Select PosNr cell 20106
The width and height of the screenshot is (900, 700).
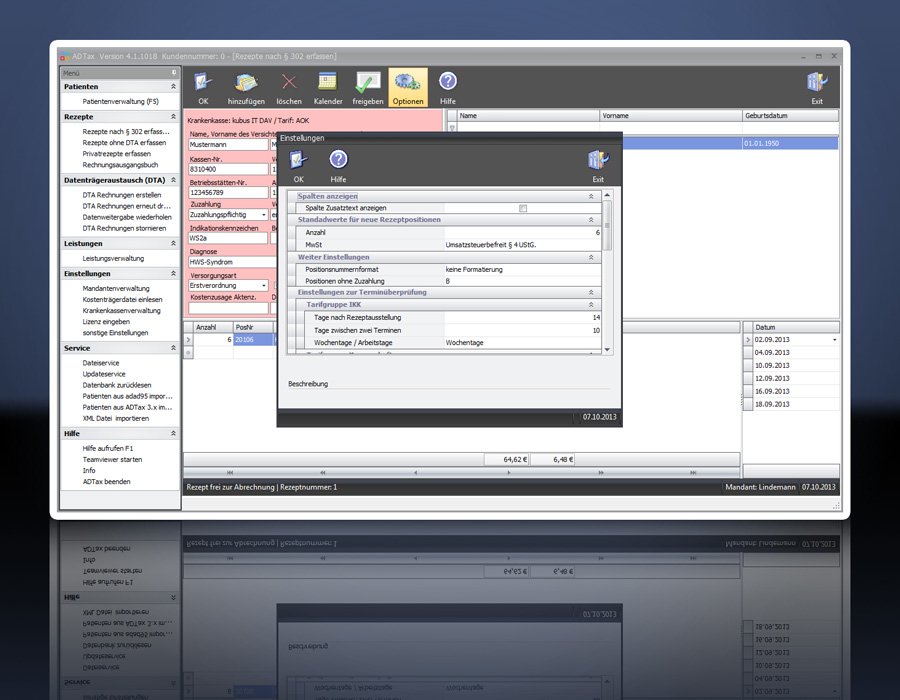coord(254,340)
